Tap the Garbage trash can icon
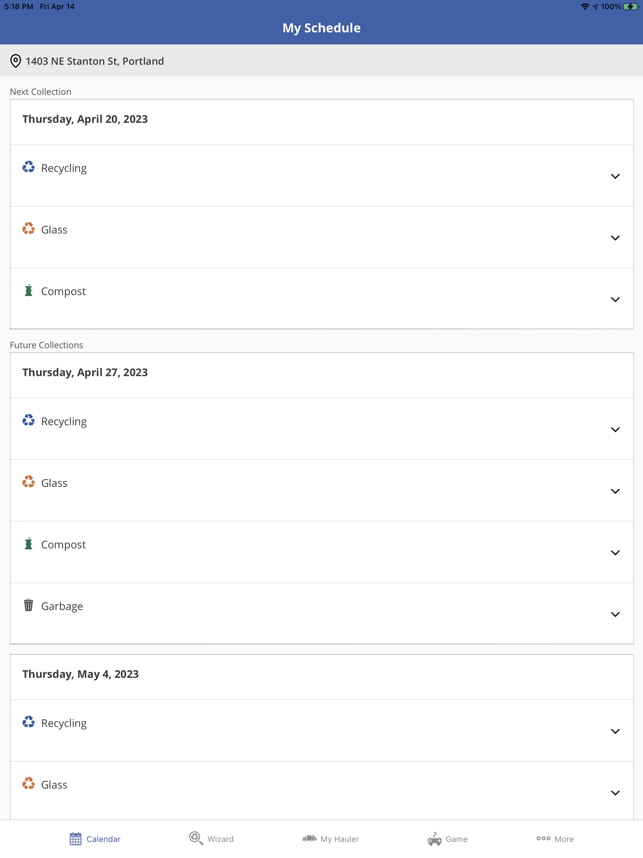 pos(28,605)
